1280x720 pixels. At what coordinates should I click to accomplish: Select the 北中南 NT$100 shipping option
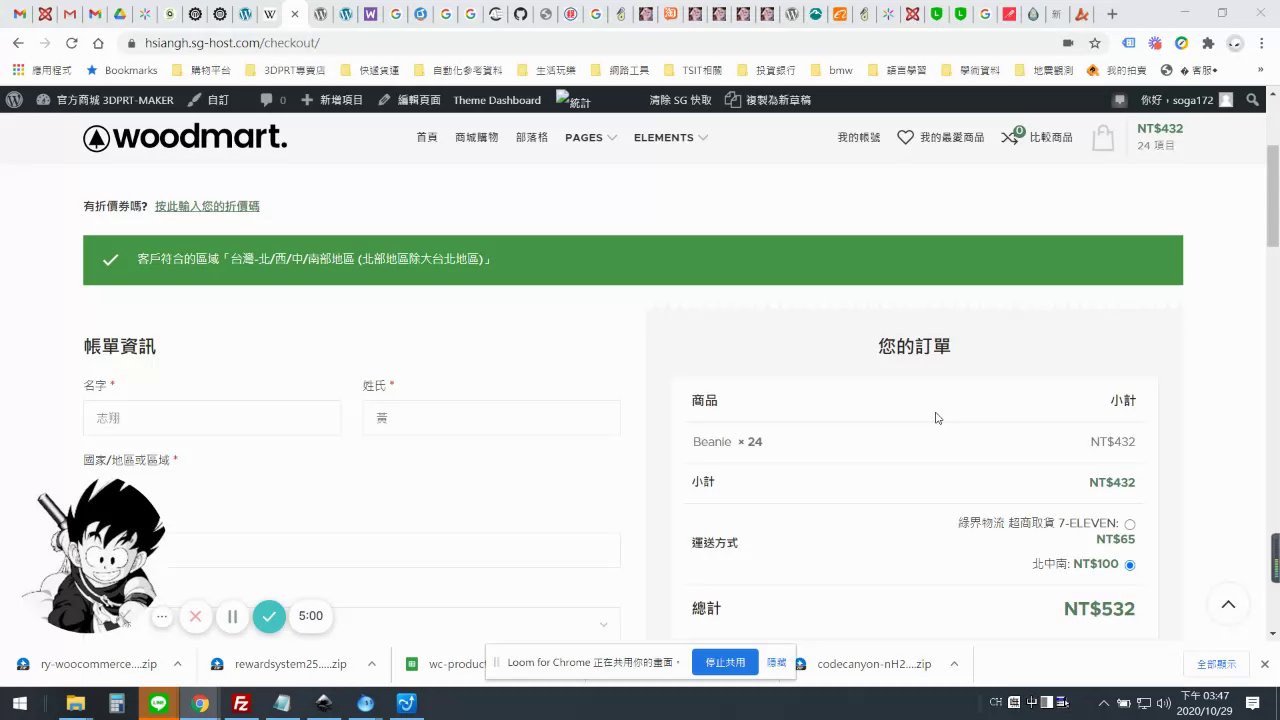[x=1130, y=565]
